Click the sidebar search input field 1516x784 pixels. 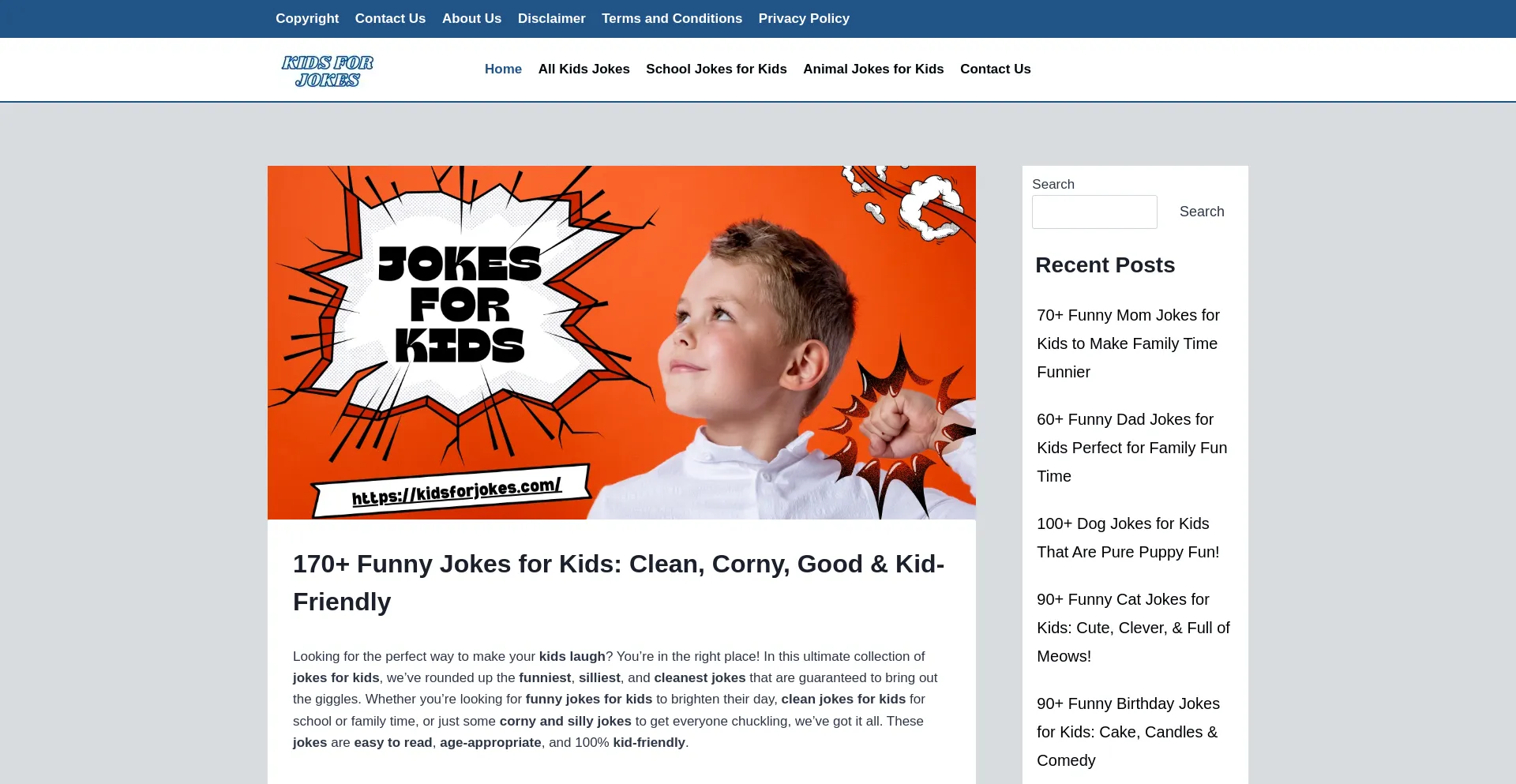(x=1094, y=212)
